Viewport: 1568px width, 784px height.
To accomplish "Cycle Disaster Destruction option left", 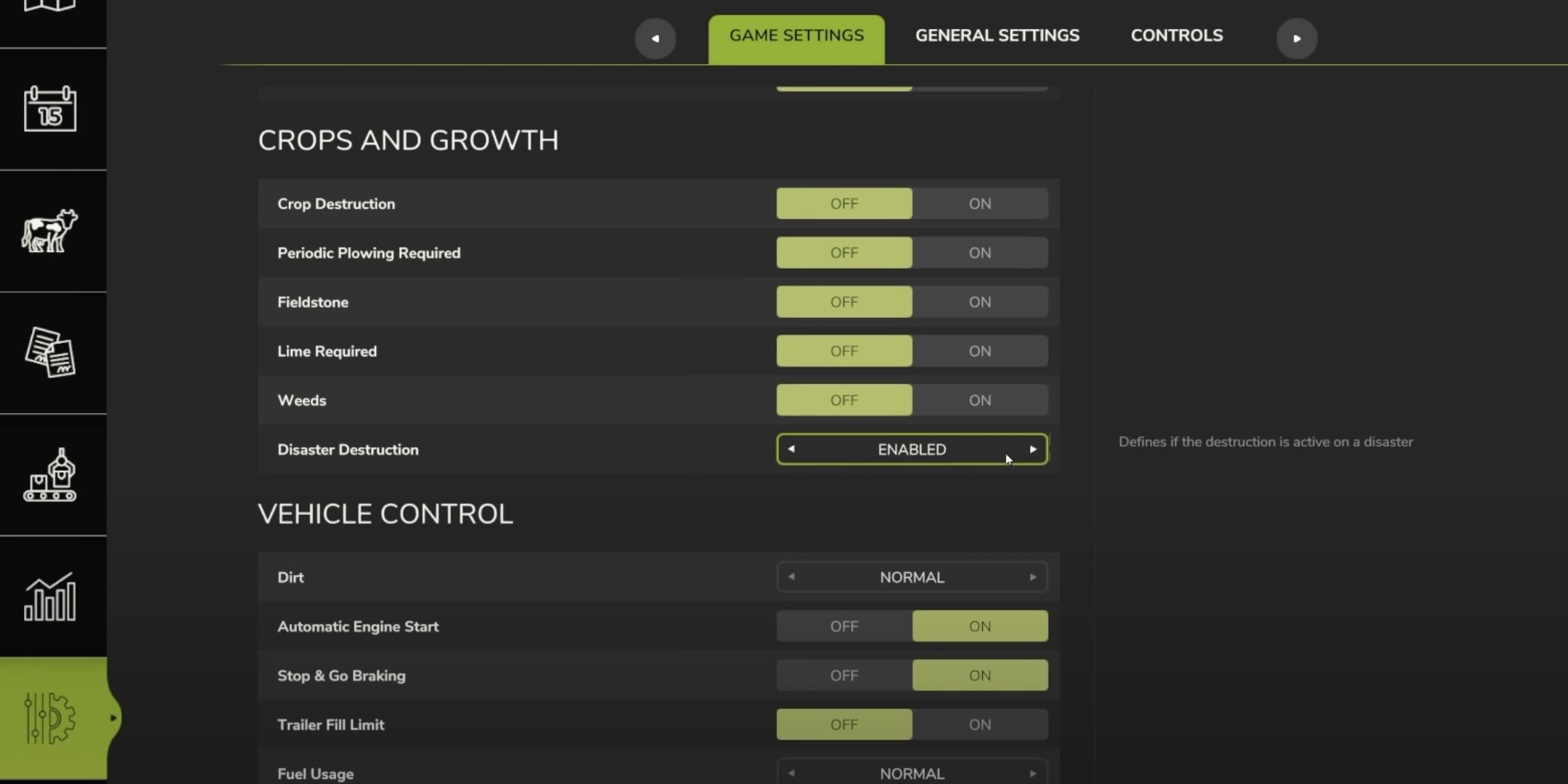I will tap(791, 449).
